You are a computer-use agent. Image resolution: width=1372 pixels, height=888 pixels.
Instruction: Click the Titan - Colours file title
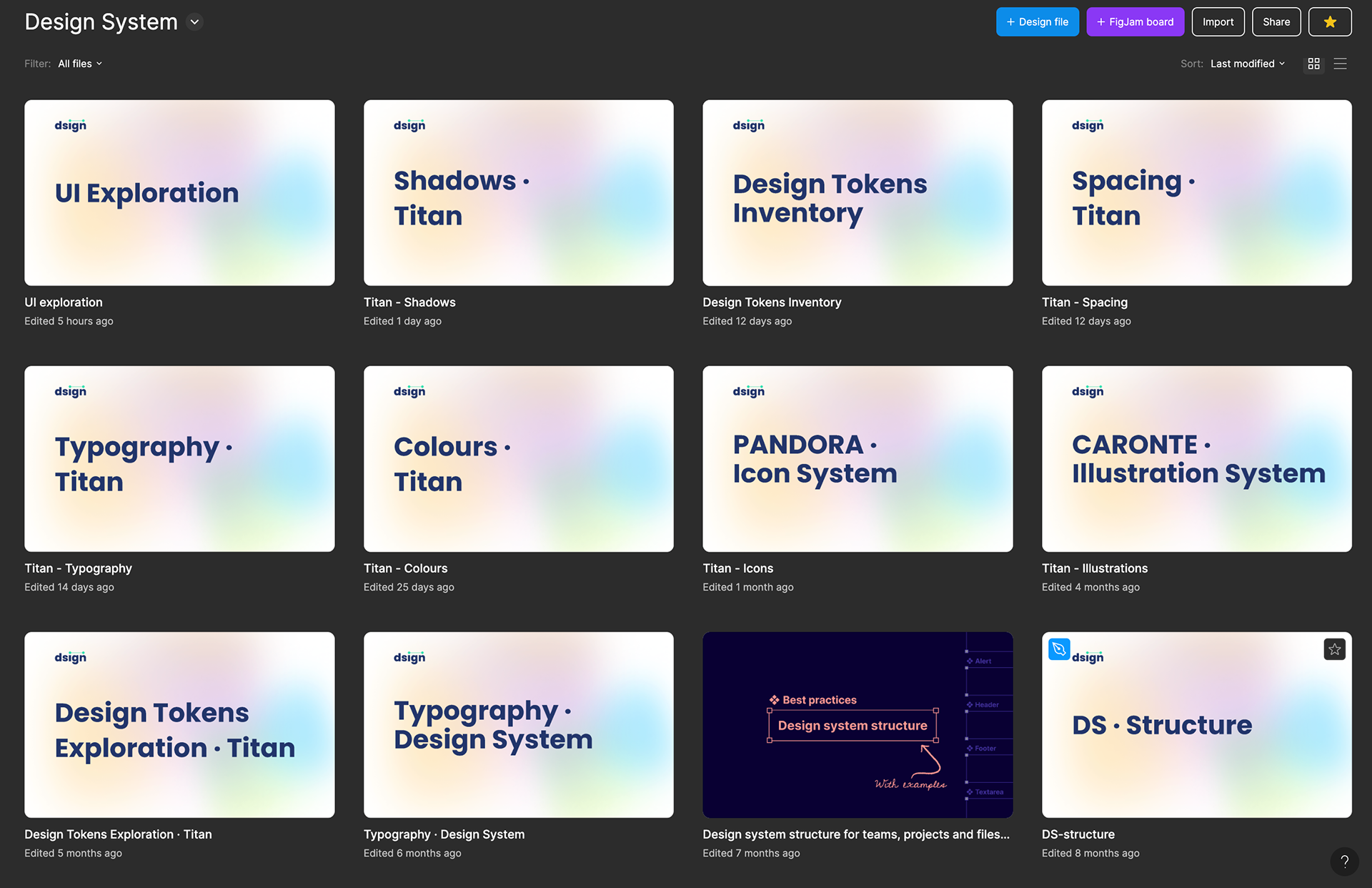(x=405, y=568)
